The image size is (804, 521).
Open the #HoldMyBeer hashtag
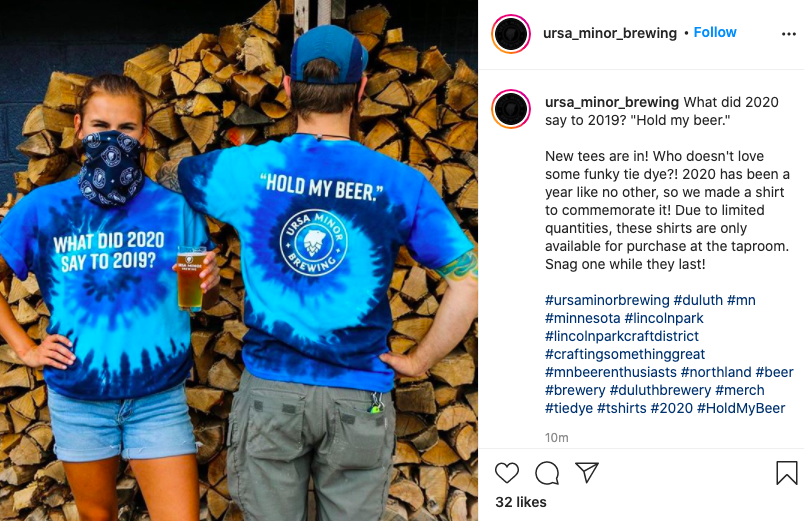pos(741,408)
